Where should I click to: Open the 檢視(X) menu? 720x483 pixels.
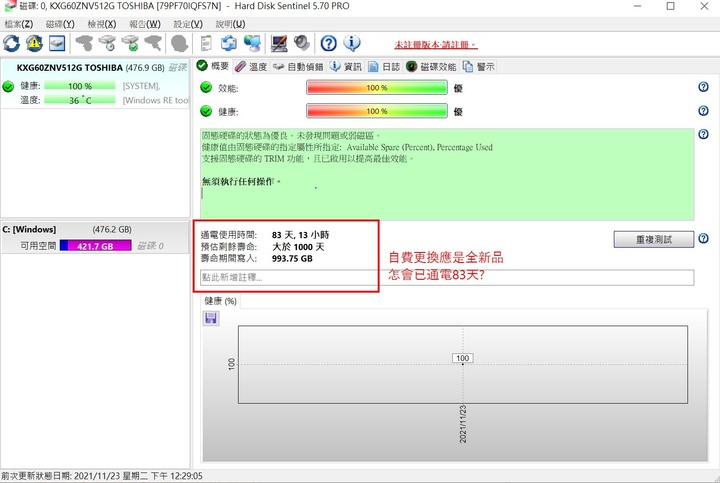click(101, 24)
